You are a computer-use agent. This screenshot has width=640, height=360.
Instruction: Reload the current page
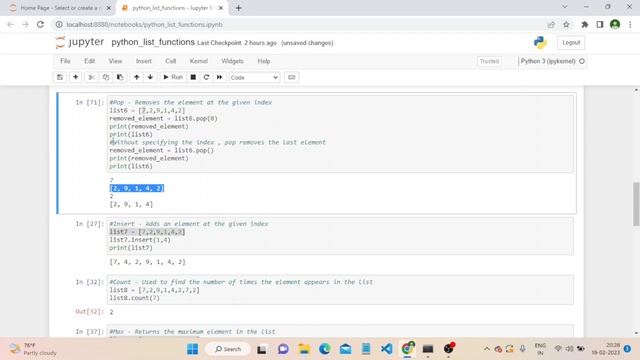click(x=40, y=24)
